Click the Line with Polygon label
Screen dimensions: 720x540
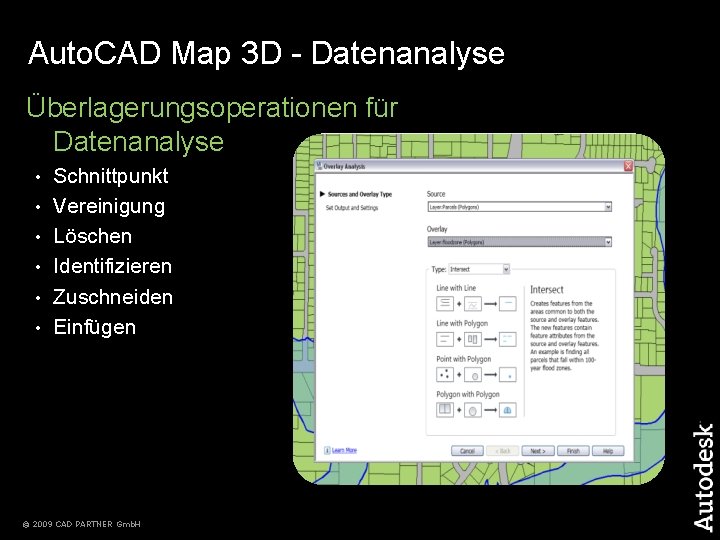pos(462,324)
